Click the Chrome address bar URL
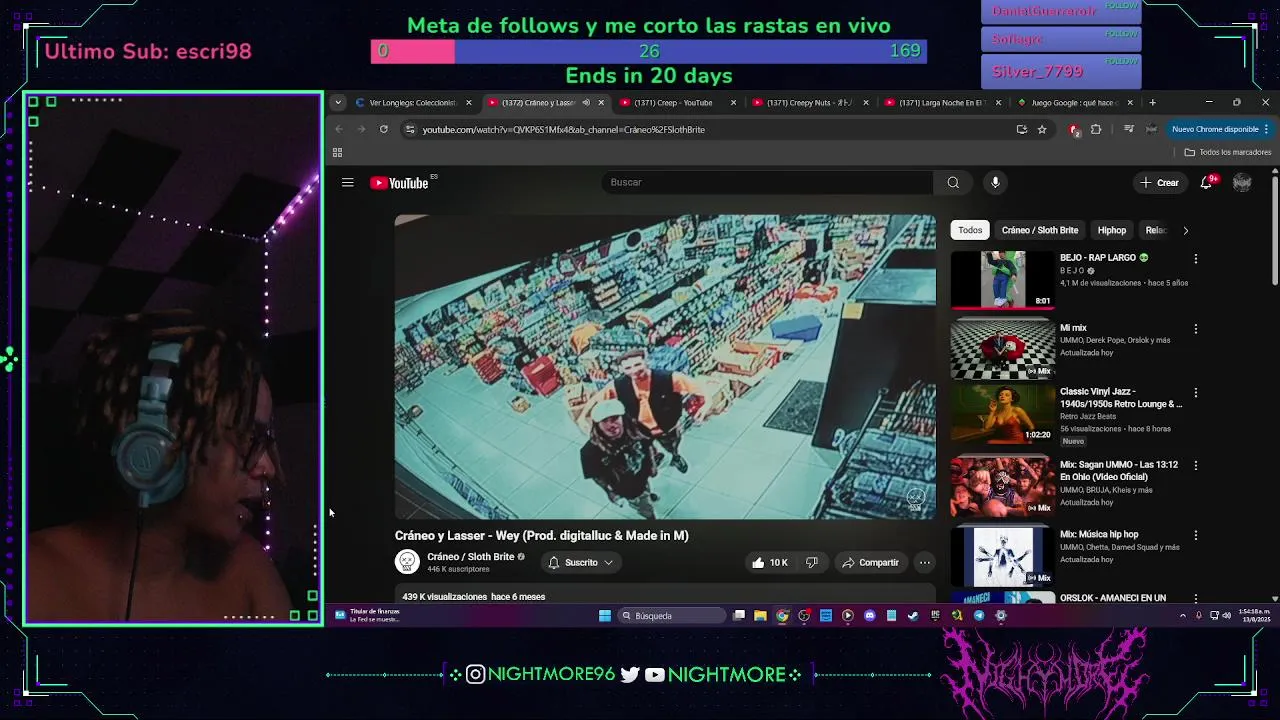Screen dimensions: 1280x720 pos(563,129)
